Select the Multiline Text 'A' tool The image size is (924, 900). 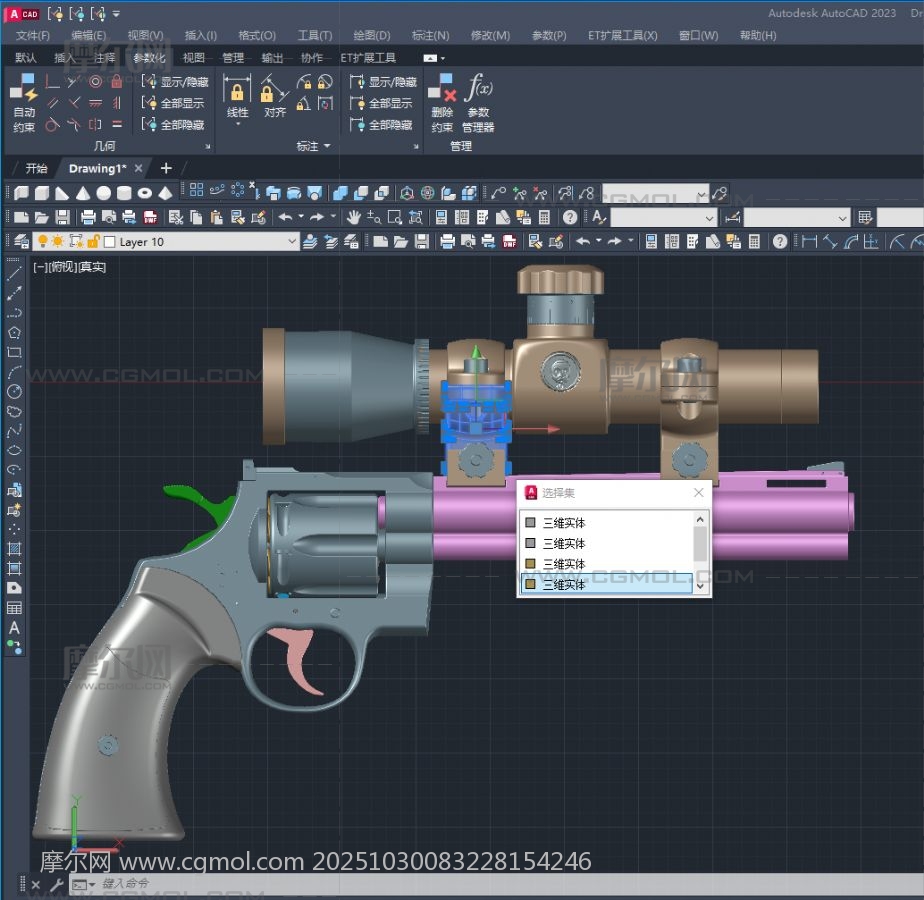pos(14,628)
